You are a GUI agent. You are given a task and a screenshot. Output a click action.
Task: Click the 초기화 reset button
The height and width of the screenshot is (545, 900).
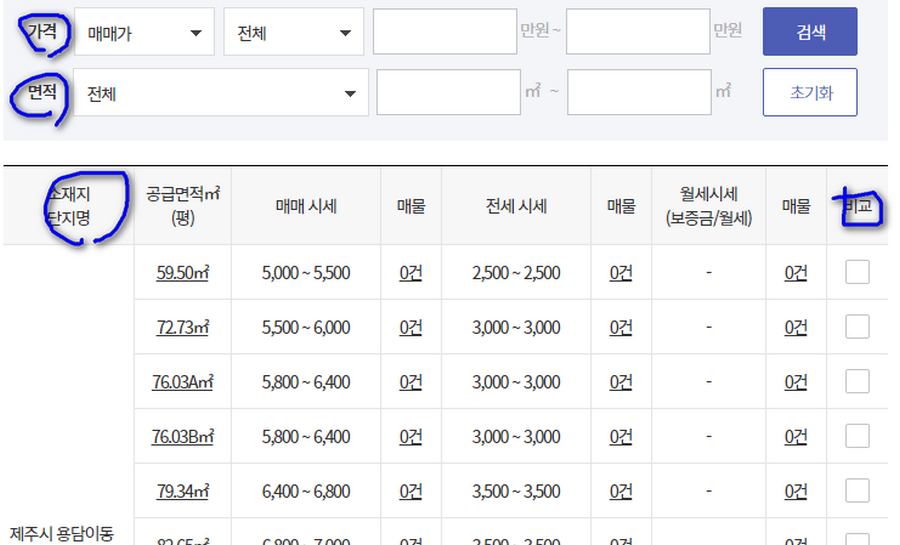coord(810,92)
